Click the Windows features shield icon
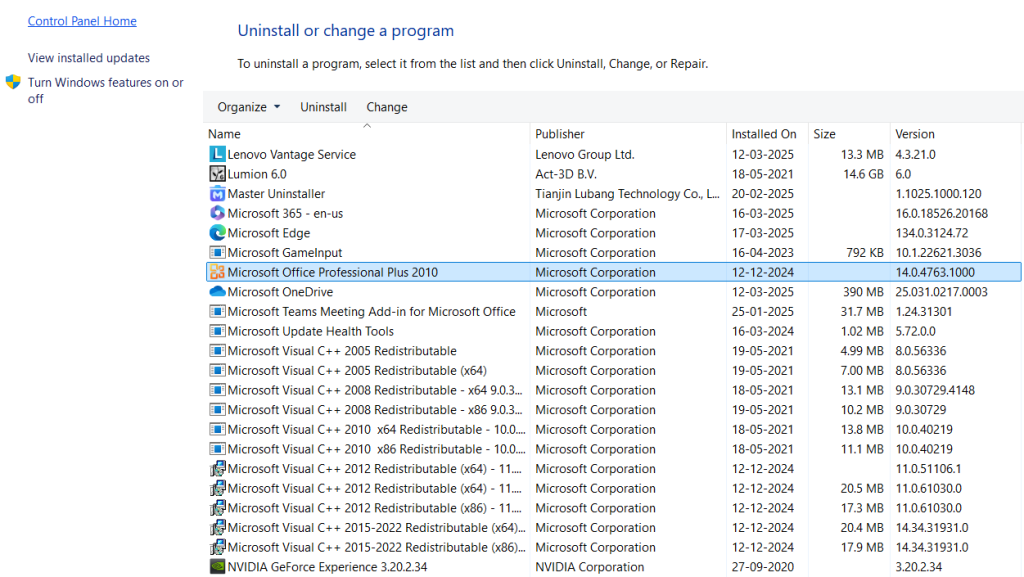The width and height of the screenshot is (1024, 577). tap(13, 82)
